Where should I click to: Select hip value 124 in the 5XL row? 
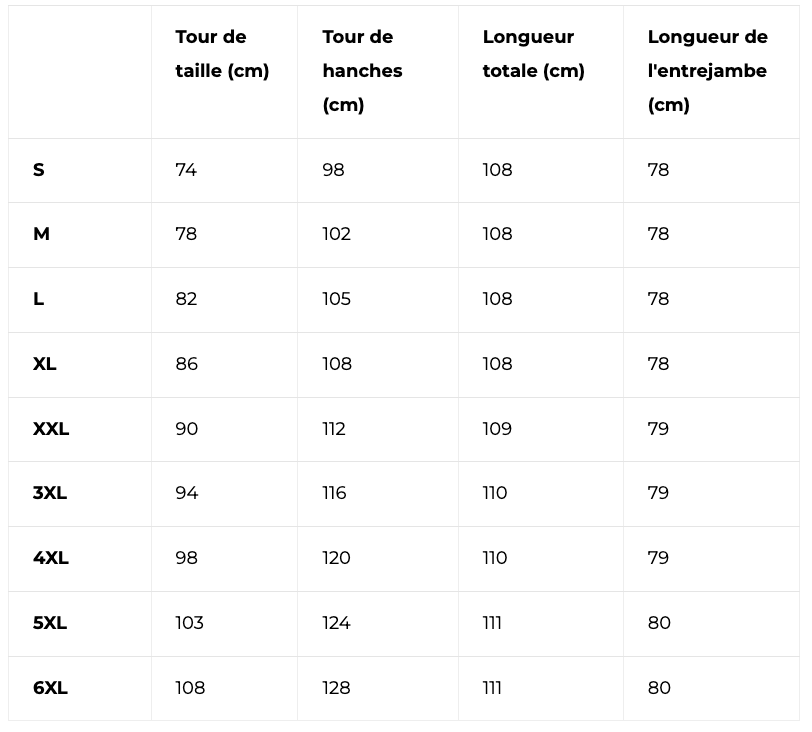point(337,623)
